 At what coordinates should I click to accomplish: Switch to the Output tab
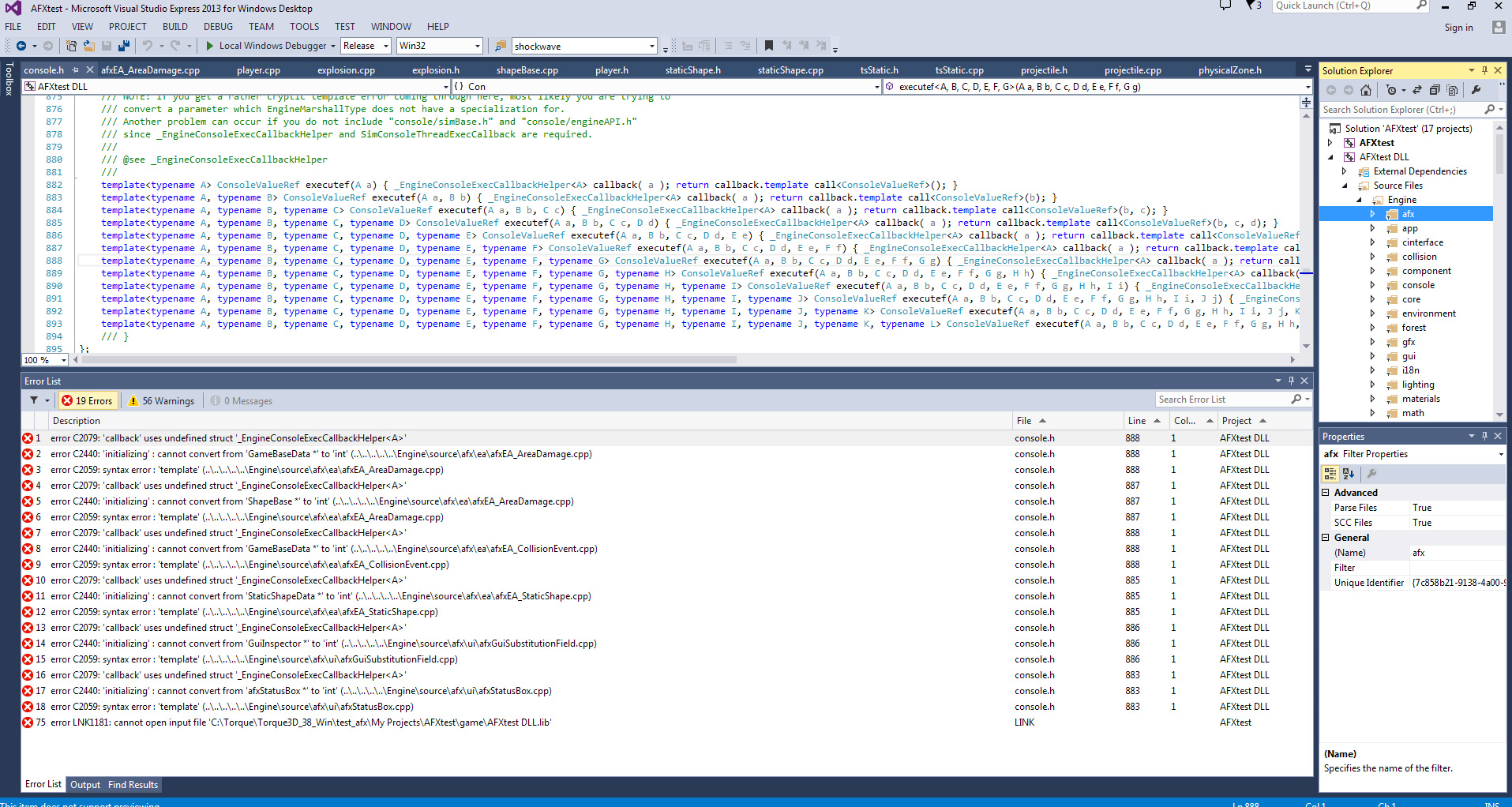85,784
